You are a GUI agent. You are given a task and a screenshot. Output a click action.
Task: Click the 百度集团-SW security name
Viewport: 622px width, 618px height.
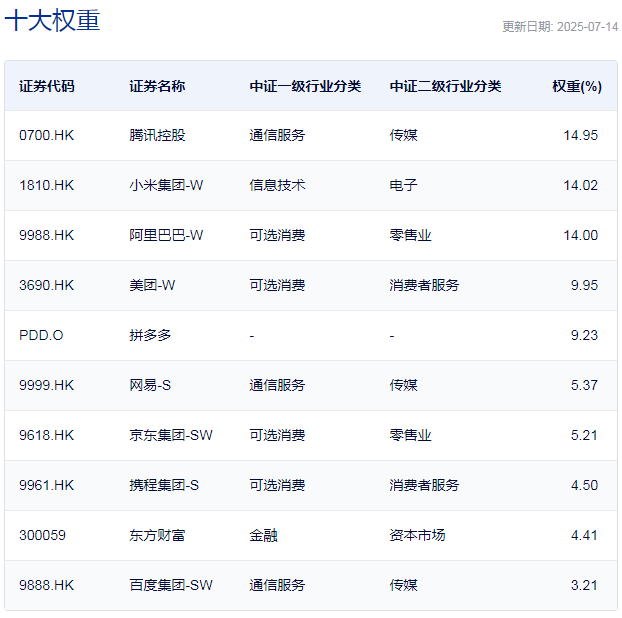coord(171,585)
